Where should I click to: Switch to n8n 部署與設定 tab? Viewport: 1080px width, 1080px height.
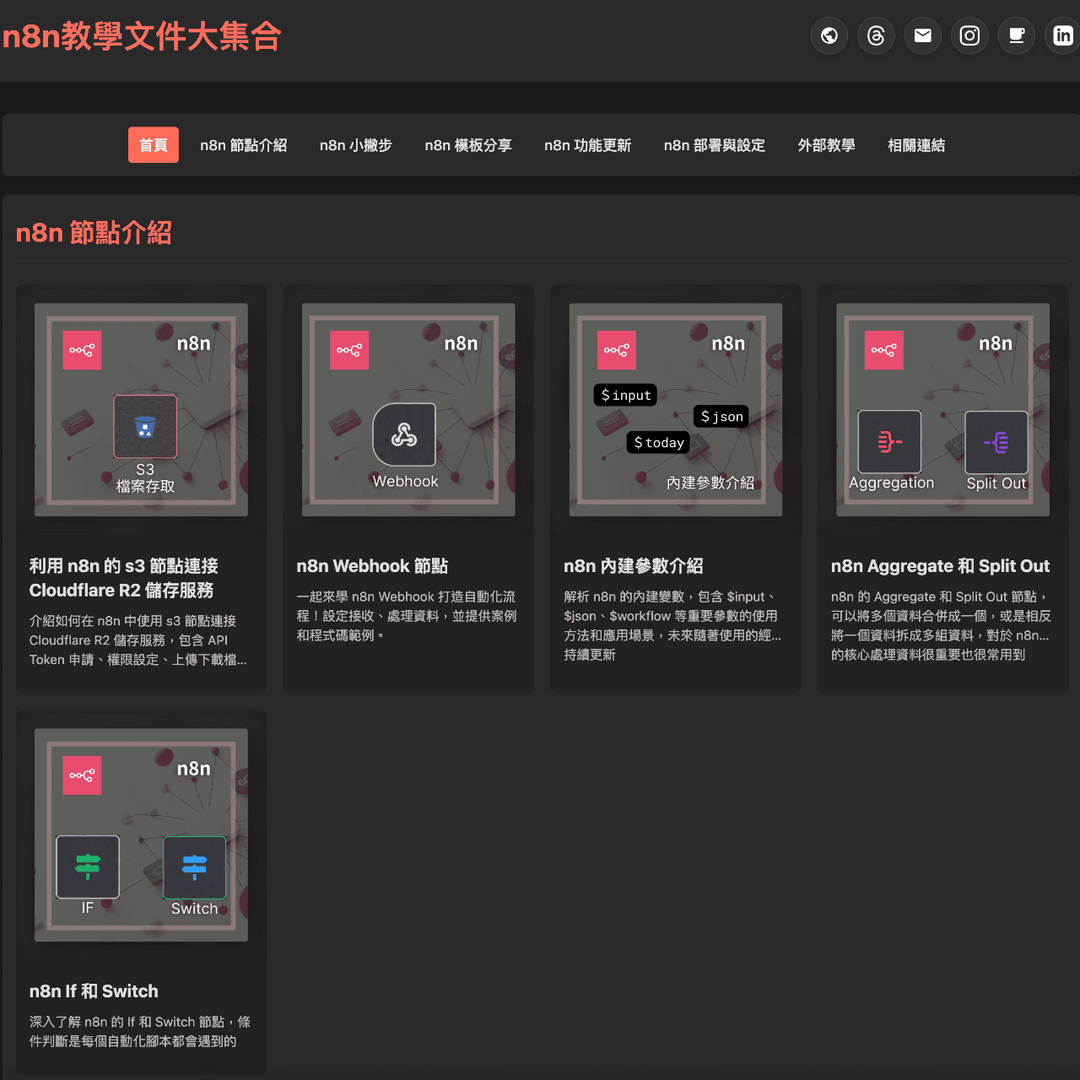pyautogui.click(x=714, y=145)
